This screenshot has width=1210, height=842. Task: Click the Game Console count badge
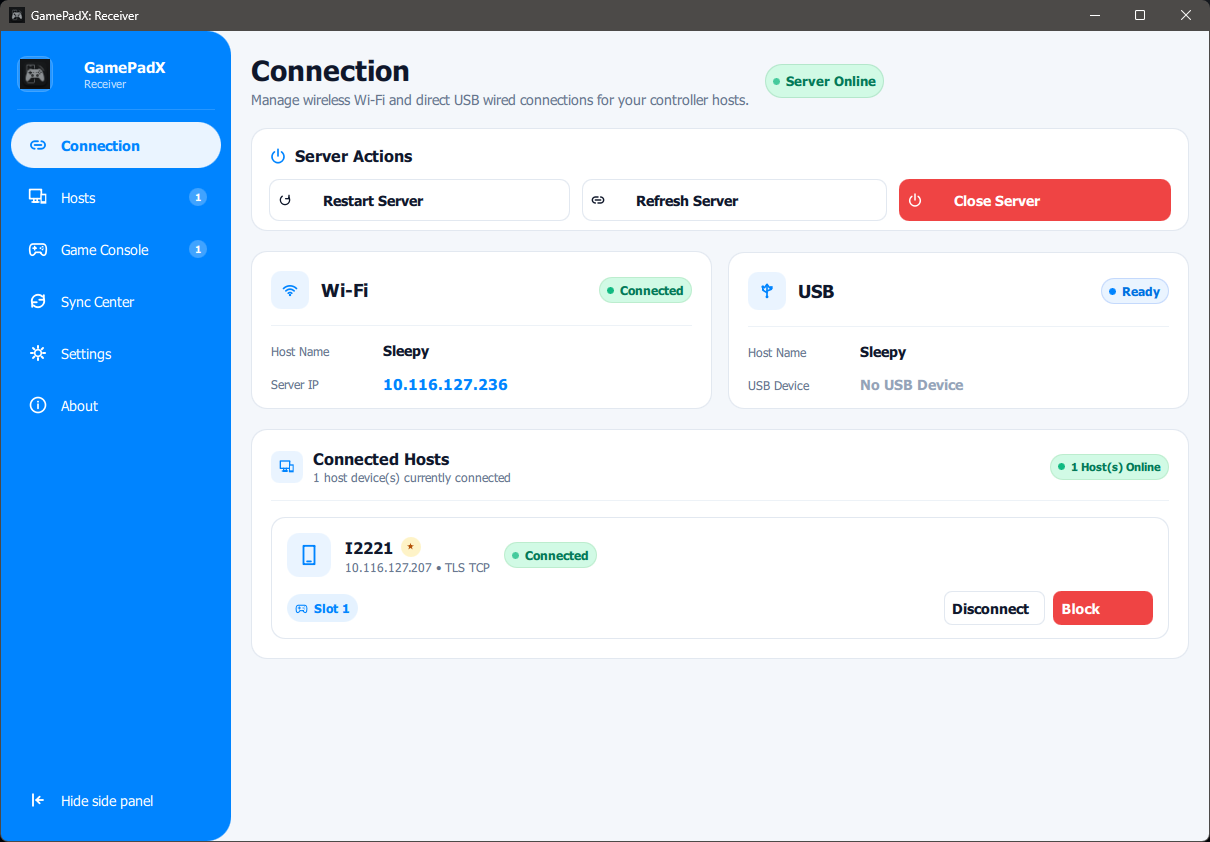198,250
